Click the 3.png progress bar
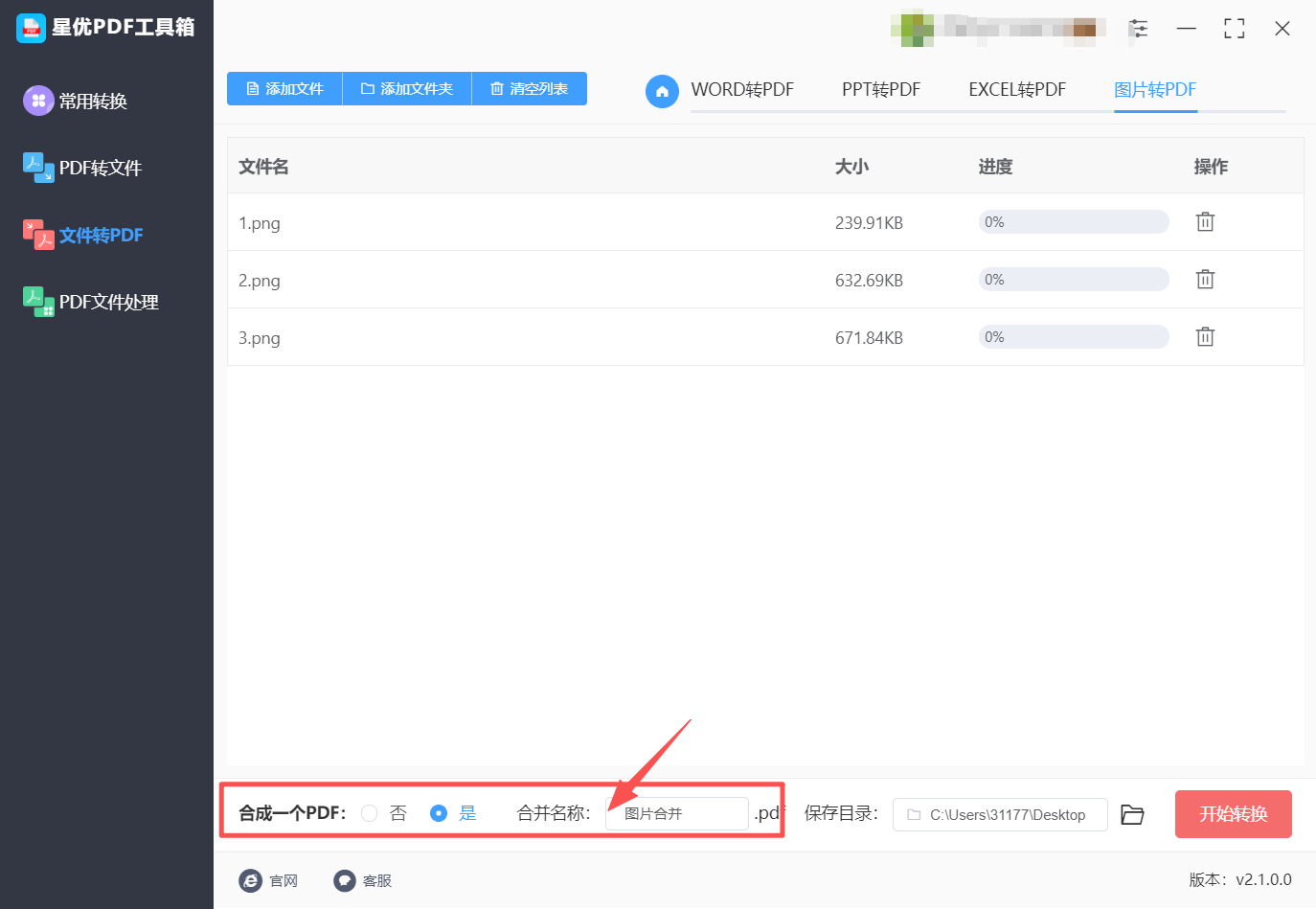1316x909 pixels. (1074, 337)
